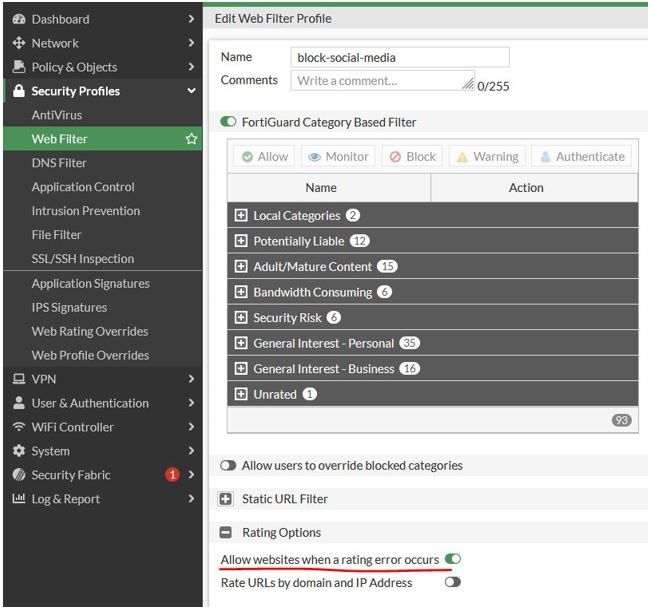Expand the Static URL Filter section
648x615 pixels.
coord(226,499)
